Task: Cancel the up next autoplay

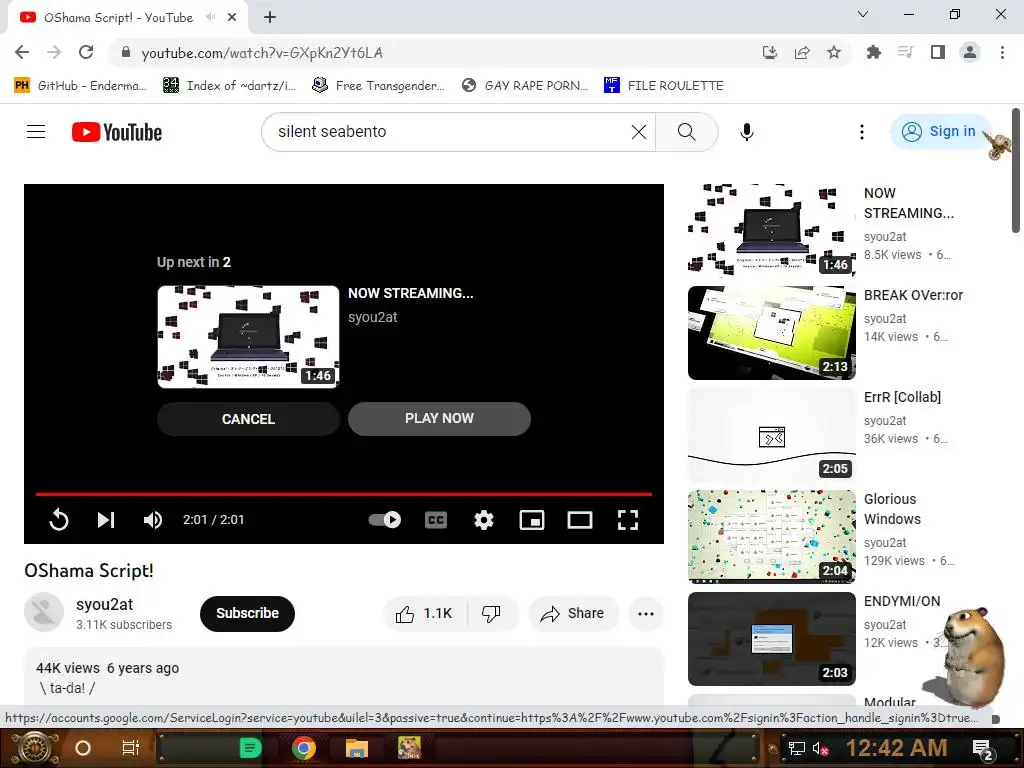Action: (248, 419)
